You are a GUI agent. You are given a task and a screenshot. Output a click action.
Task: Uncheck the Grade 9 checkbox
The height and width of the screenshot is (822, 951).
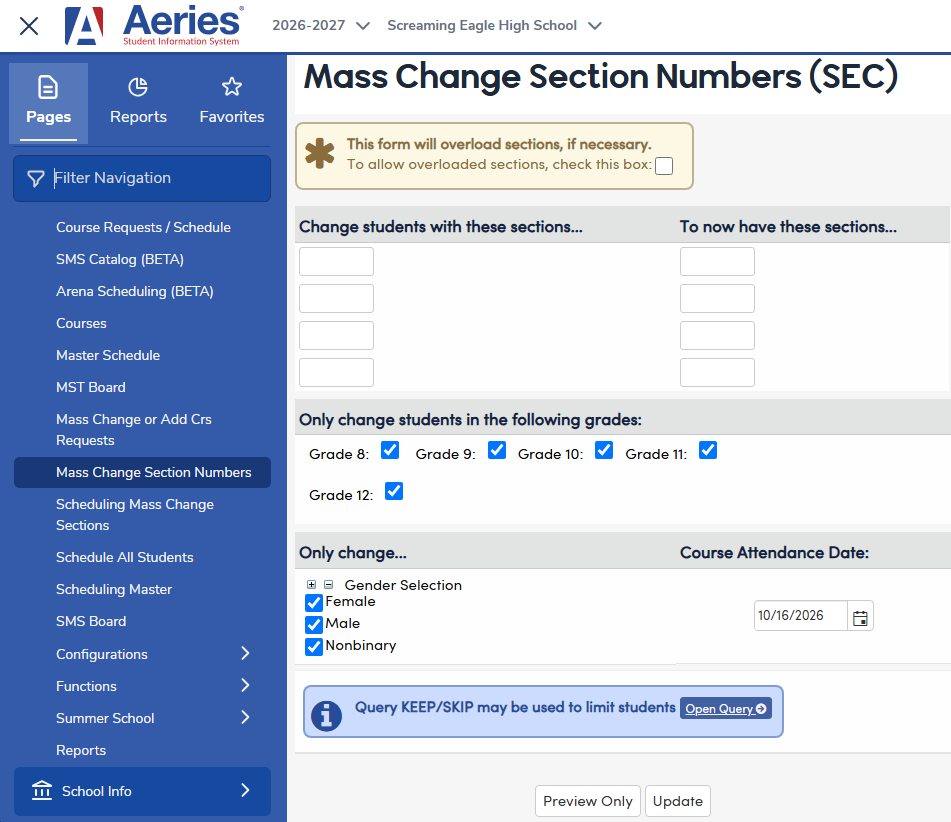[x=497, y=451]
